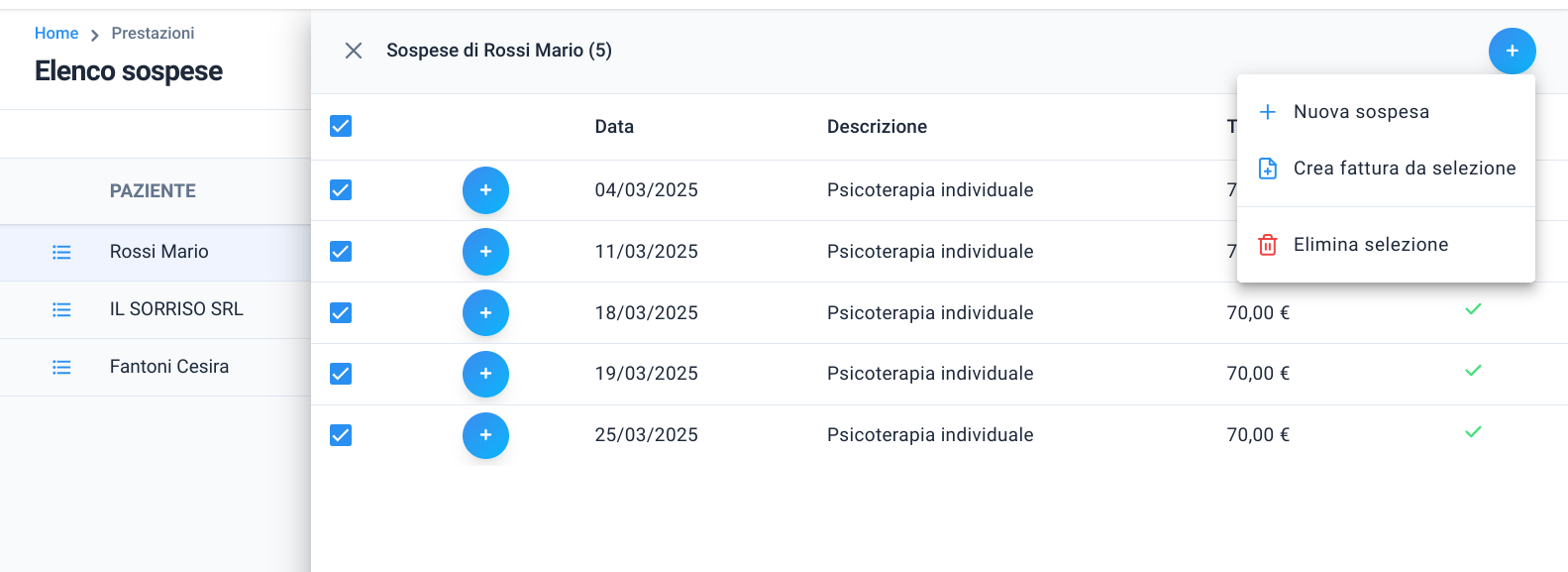Uncheck the 04/03/2025 row checkbox
Image resolution: width=1568 pixels, height=572 pixels.
pos(341,190)
